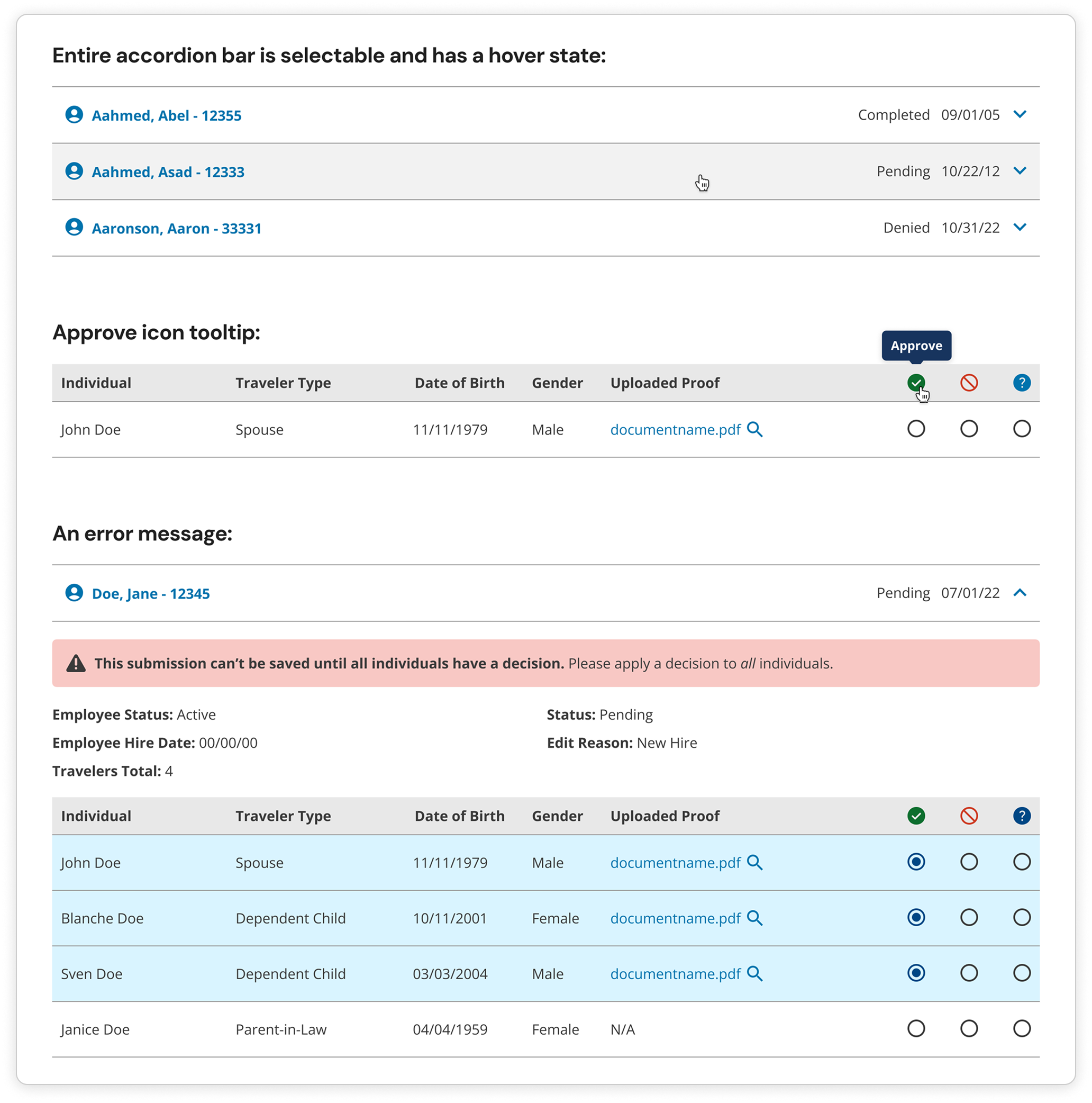Open the Aahmed, Asad - 12333 row
This screenshot has height=1103, width=1092.
[168, 172]
